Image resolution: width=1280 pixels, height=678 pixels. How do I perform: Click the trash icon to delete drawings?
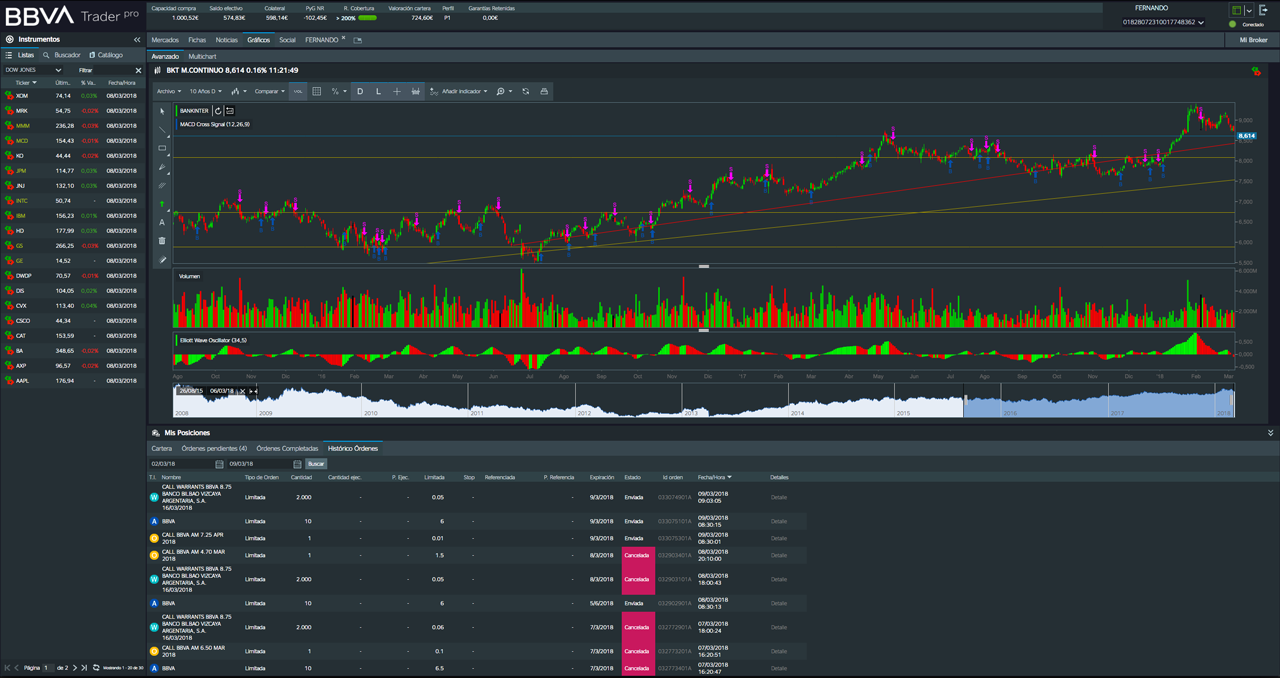point(162,241)
